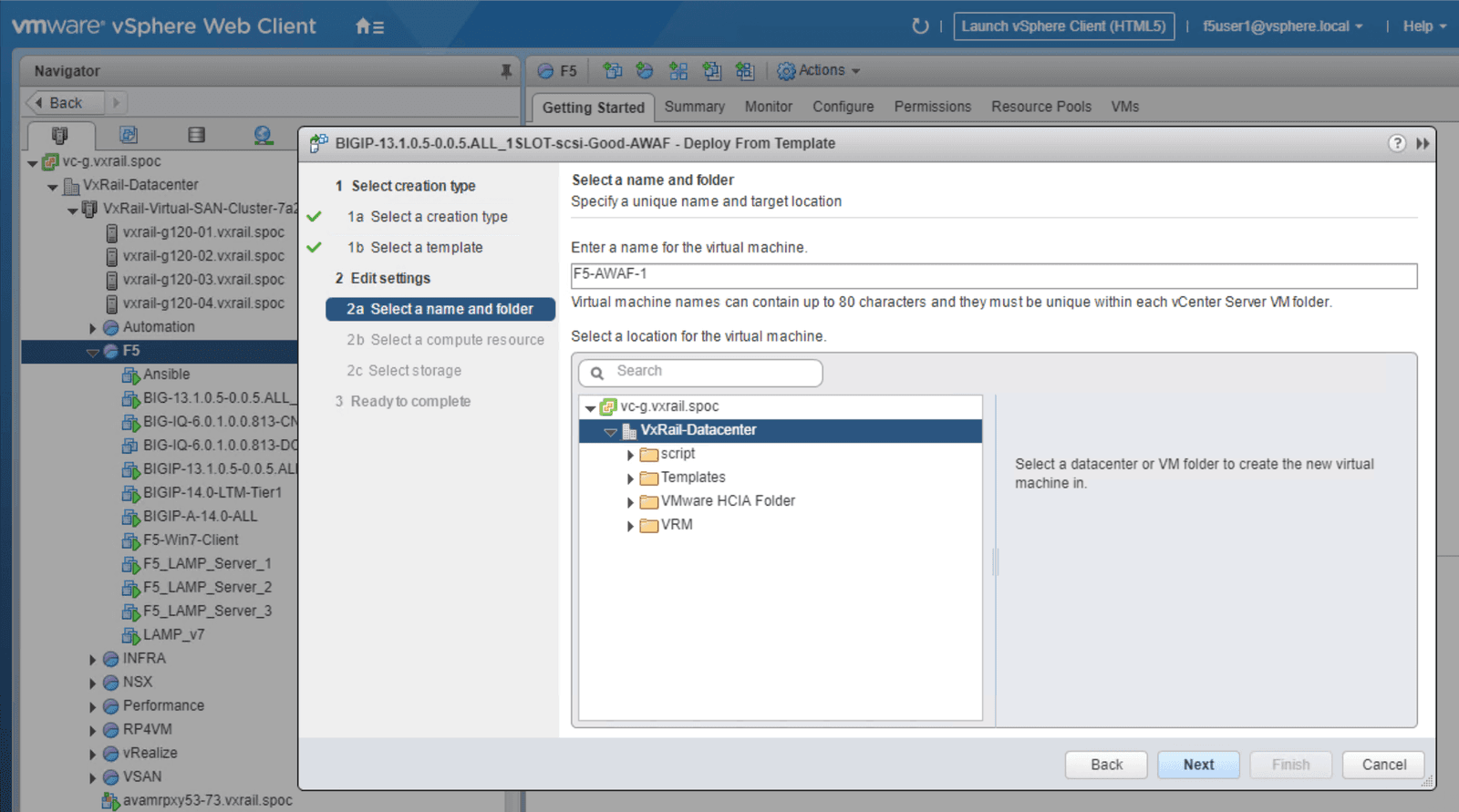Click the refresh icon in top bar
Image resolution: width=1459 pixels, height=812 pixels.
tap(920, 26)
